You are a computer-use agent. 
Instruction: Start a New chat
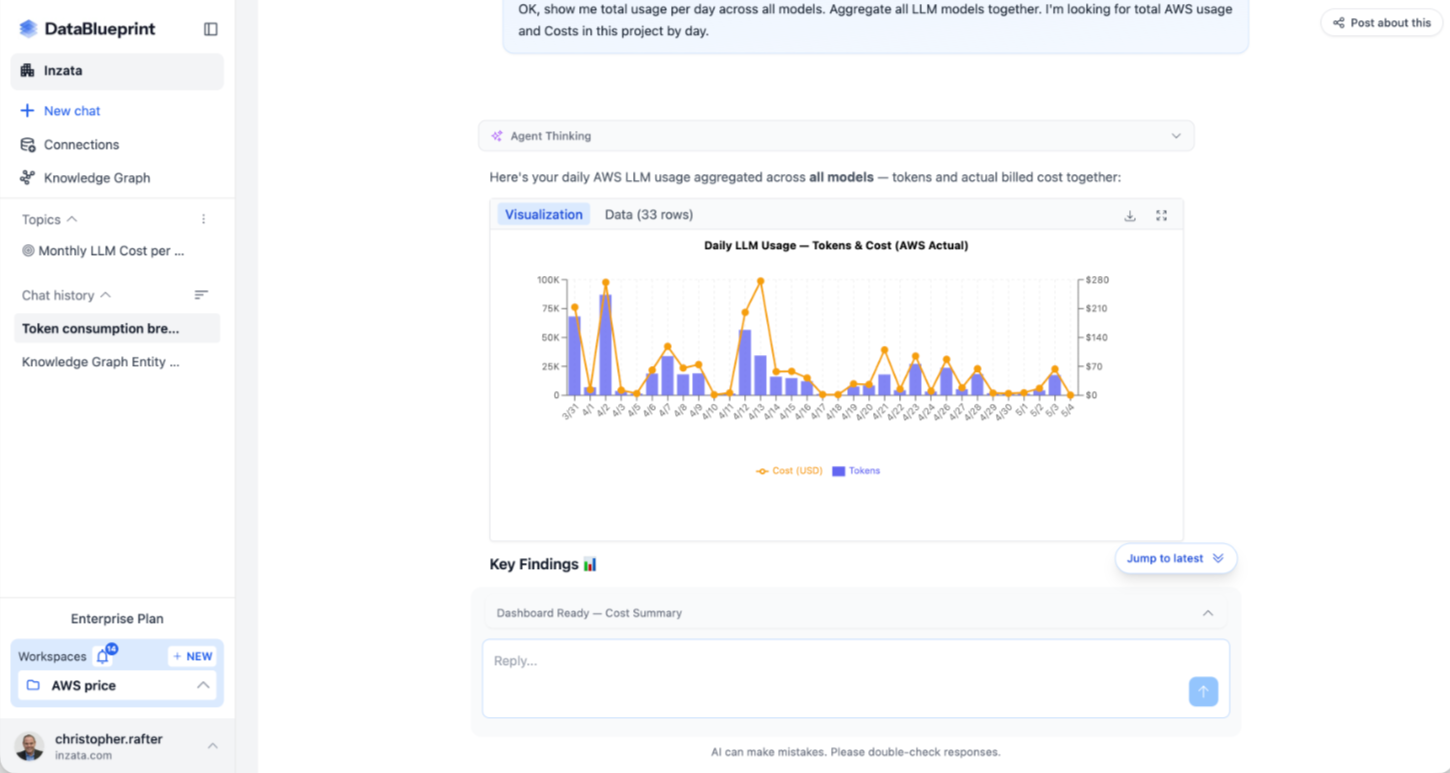72,111
